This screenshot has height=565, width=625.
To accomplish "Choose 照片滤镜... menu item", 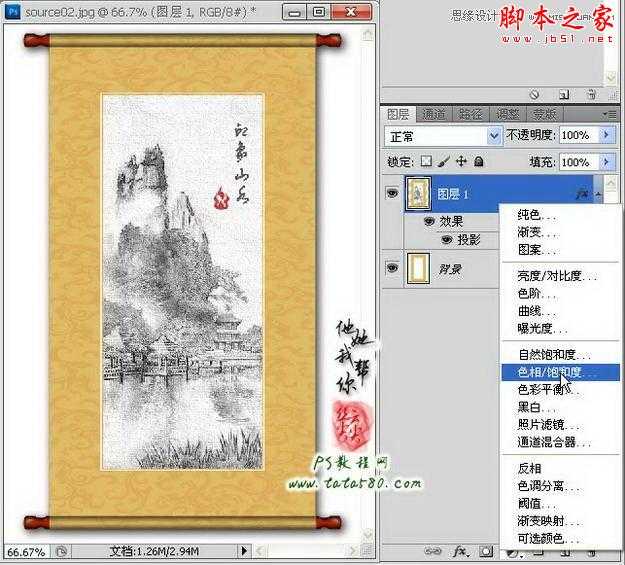I will (560, 425).
